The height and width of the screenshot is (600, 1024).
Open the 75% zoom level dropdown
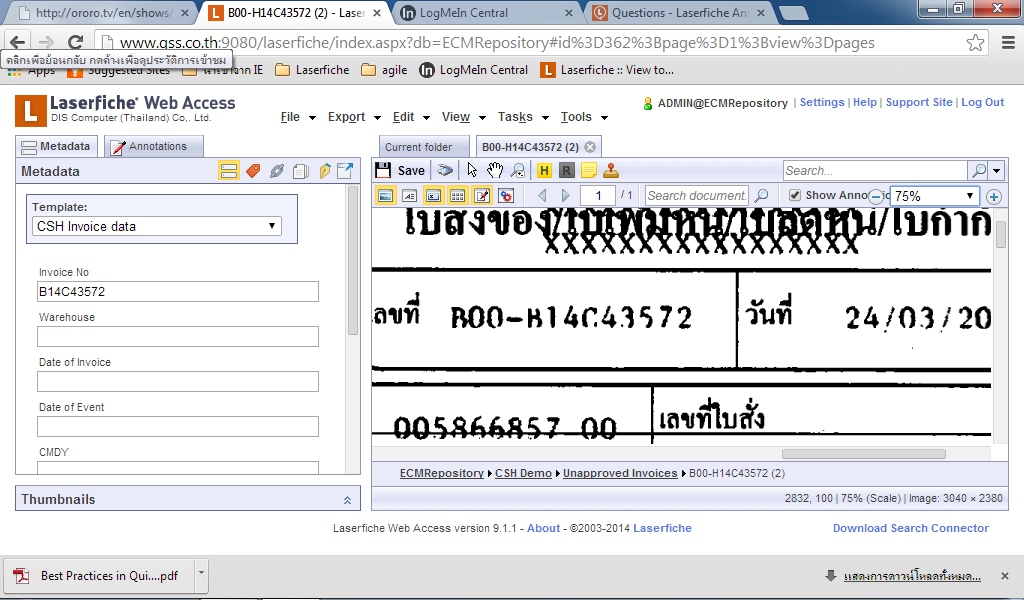[934, 196]
